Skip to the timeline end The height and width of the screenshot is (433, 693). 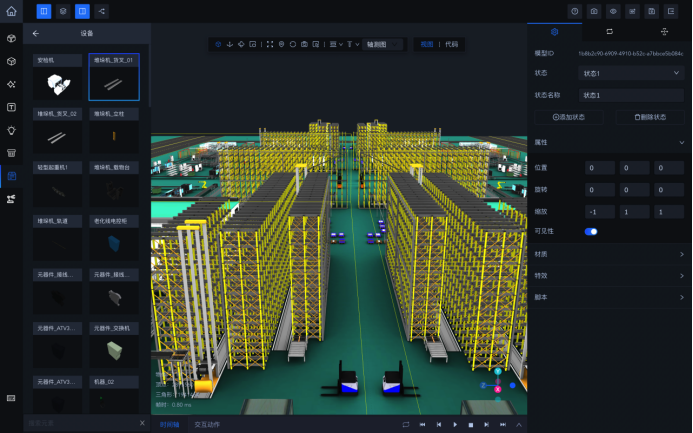(503, 425)
